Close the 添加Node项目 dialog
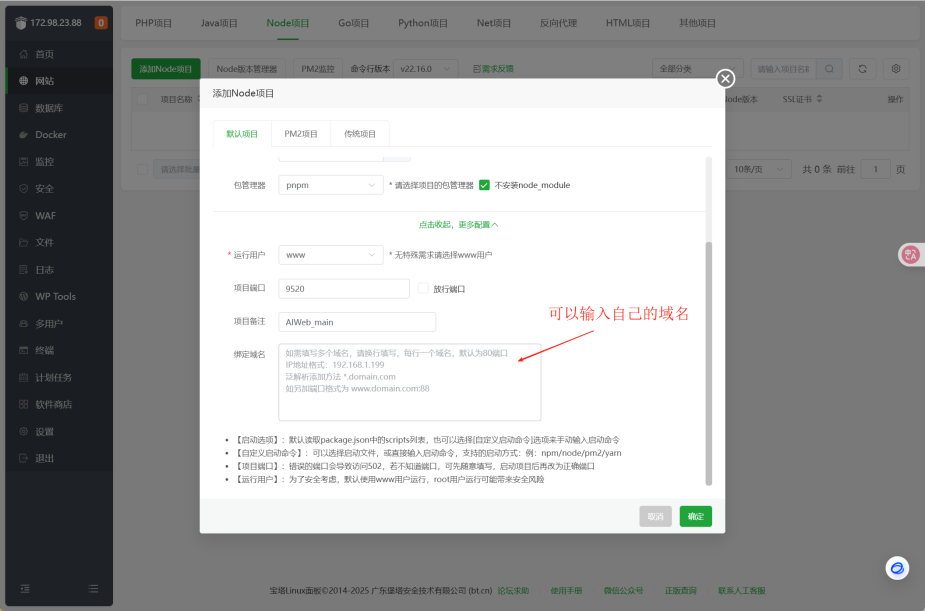 [x=726, y=78]
